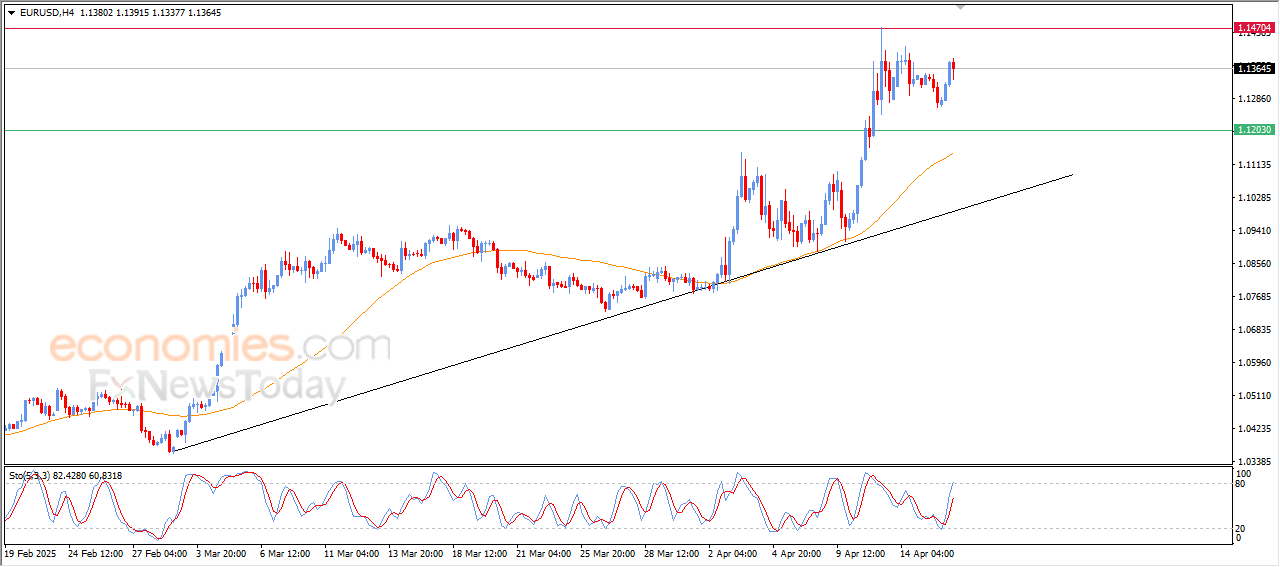
Task: Click the 1.07685 price axis value
Action: tap(1254, 297)
